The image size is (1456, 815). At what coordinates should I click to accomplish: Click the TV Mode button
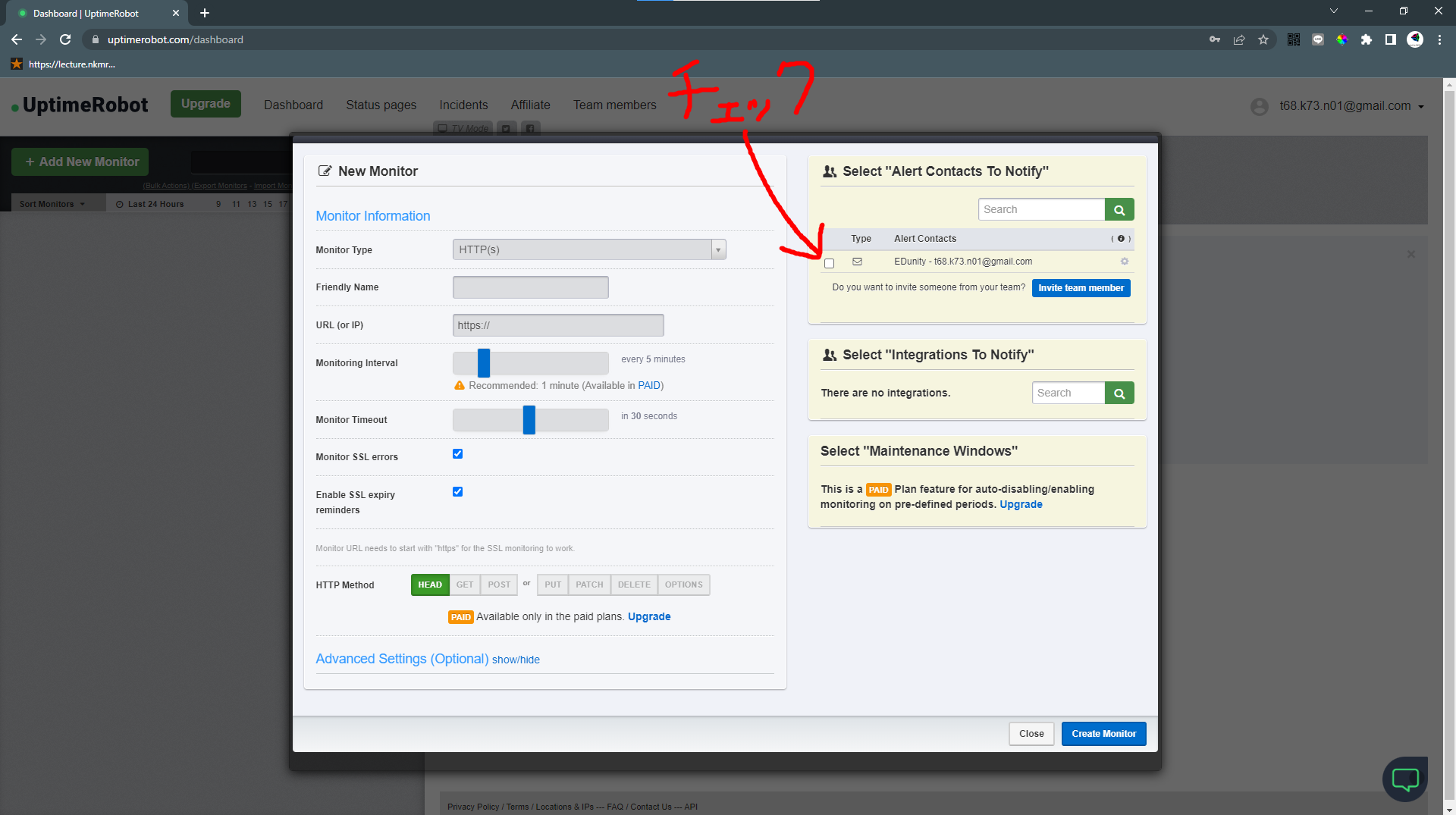click(463, 128)
